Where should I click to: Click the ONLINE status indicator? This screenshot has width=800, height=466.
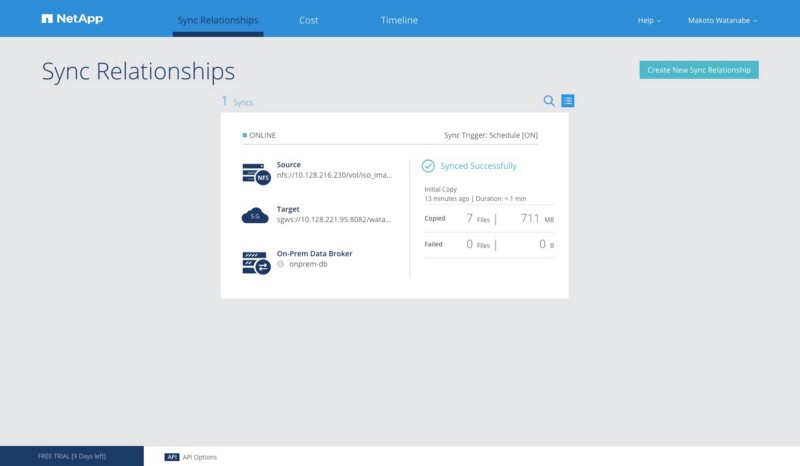pyautogui.click(x=259, y=135)
